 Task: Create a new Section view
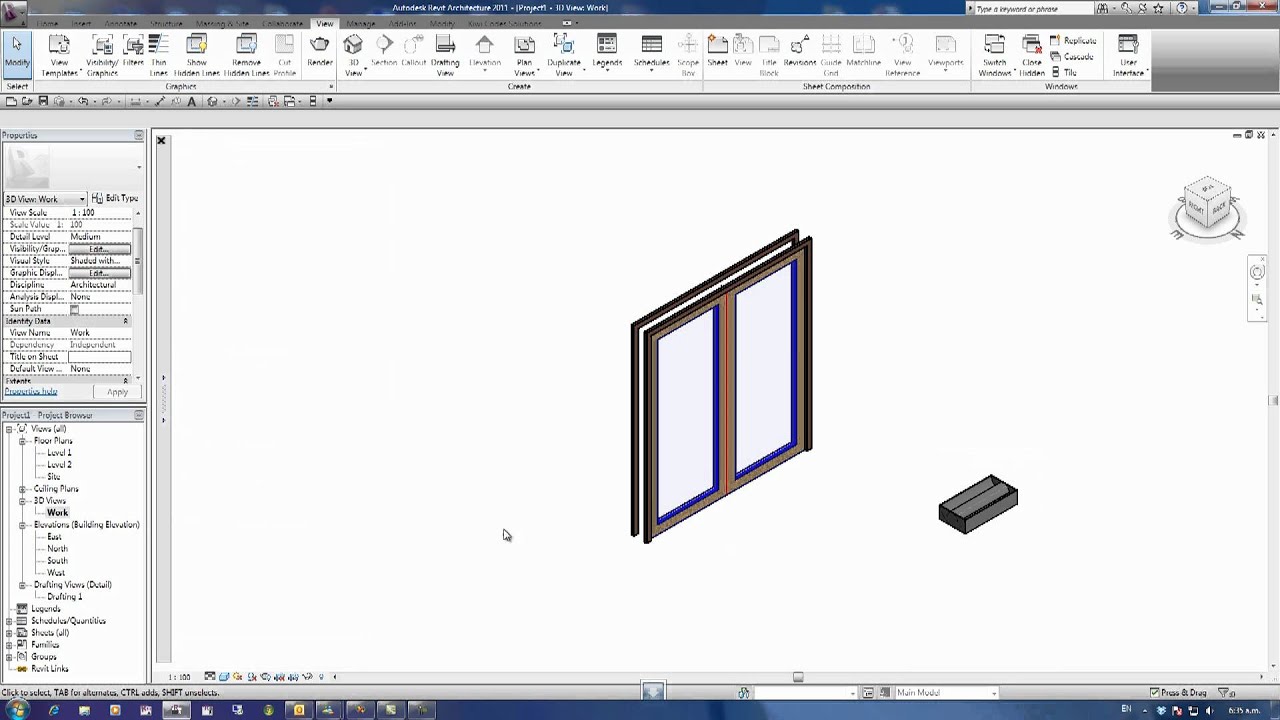384,50
